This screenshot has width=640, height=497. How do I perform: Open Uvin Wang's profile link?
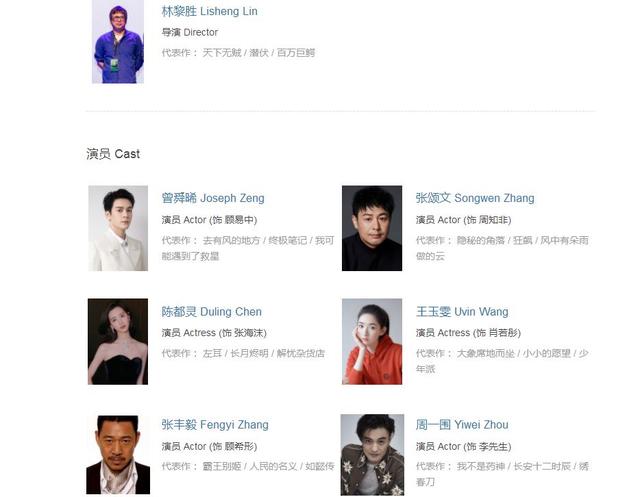click(462, 311)
